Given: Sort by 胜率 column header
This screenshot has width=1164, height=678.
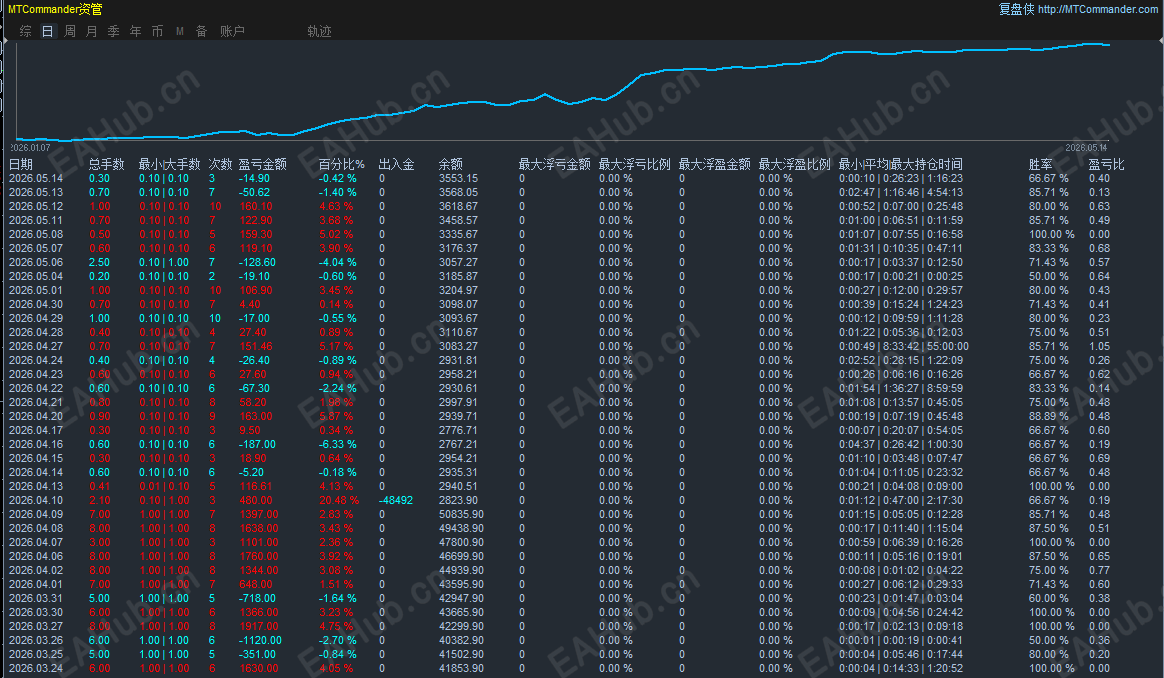Looking at the screenshot, I should click(1041, 164).
